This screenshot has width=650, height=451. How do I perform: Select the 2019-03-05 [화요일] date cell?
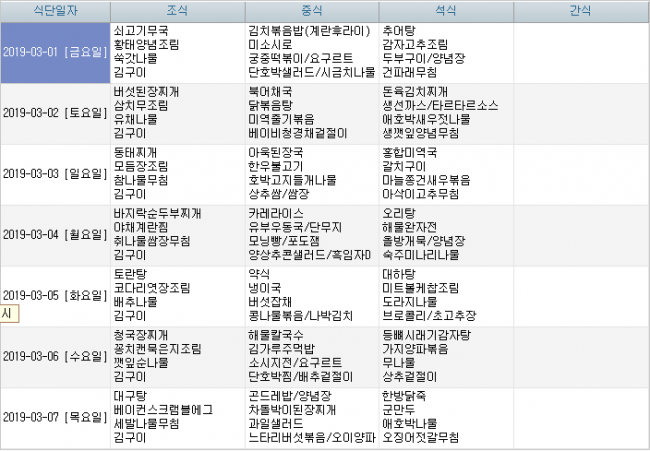click(x=55, y=295)
